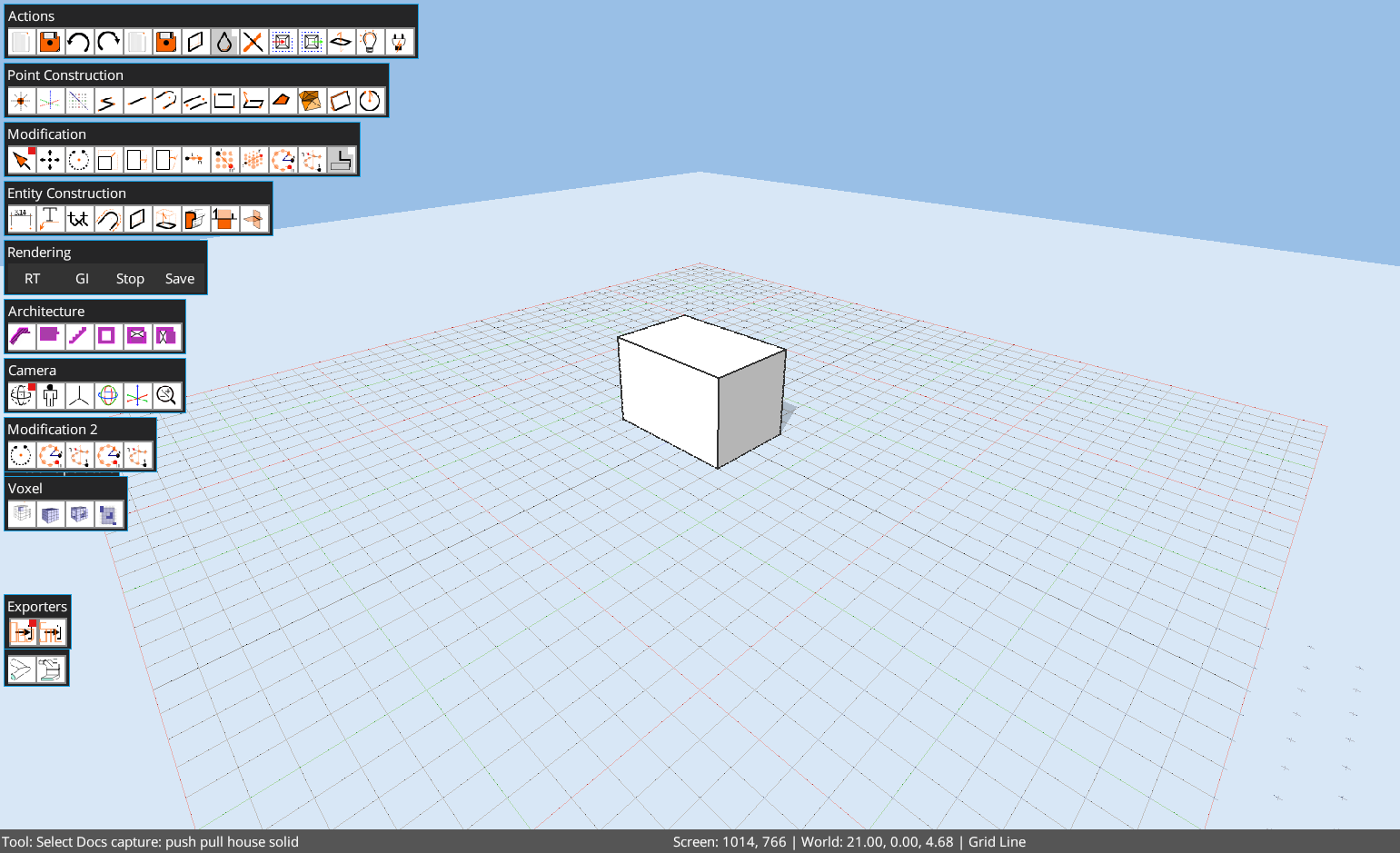Viewport: 1400px width, 853px height.
Task: Click the Obj exporter icon
Action: (23, 632)
